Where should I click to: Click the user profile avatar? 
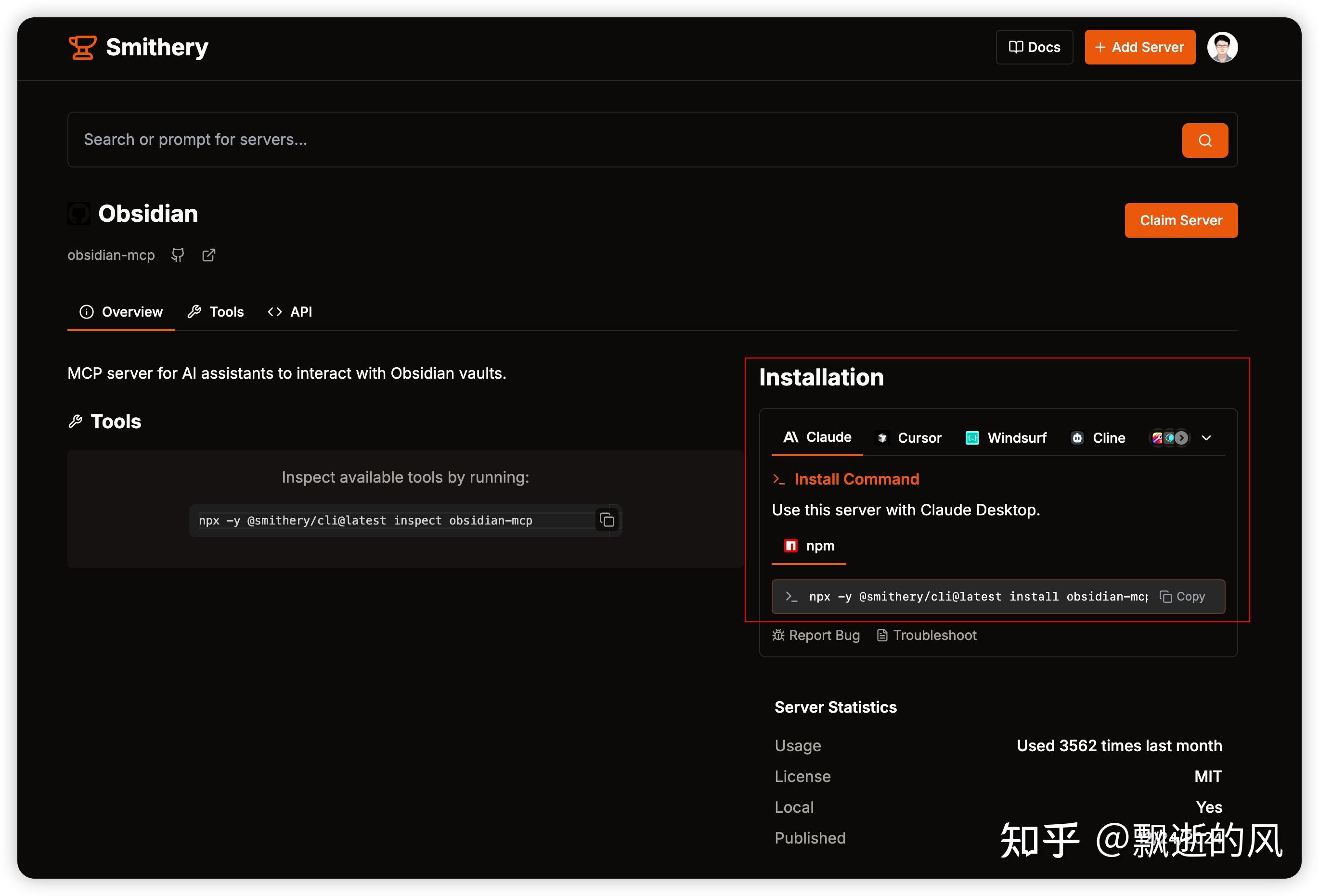pyautogui.click(x=1222, y=47)
